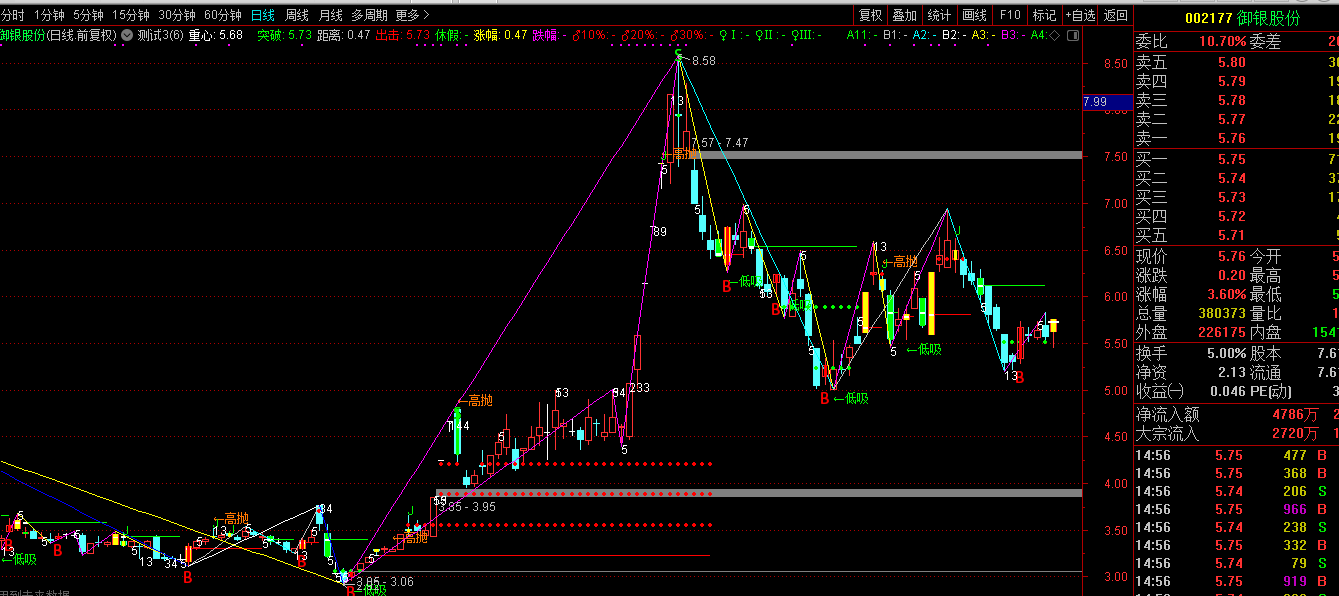Viewport: 1339px width, 596px height.
Task: Click the 8.58 peak price marker
Action: tap(703, 61)
